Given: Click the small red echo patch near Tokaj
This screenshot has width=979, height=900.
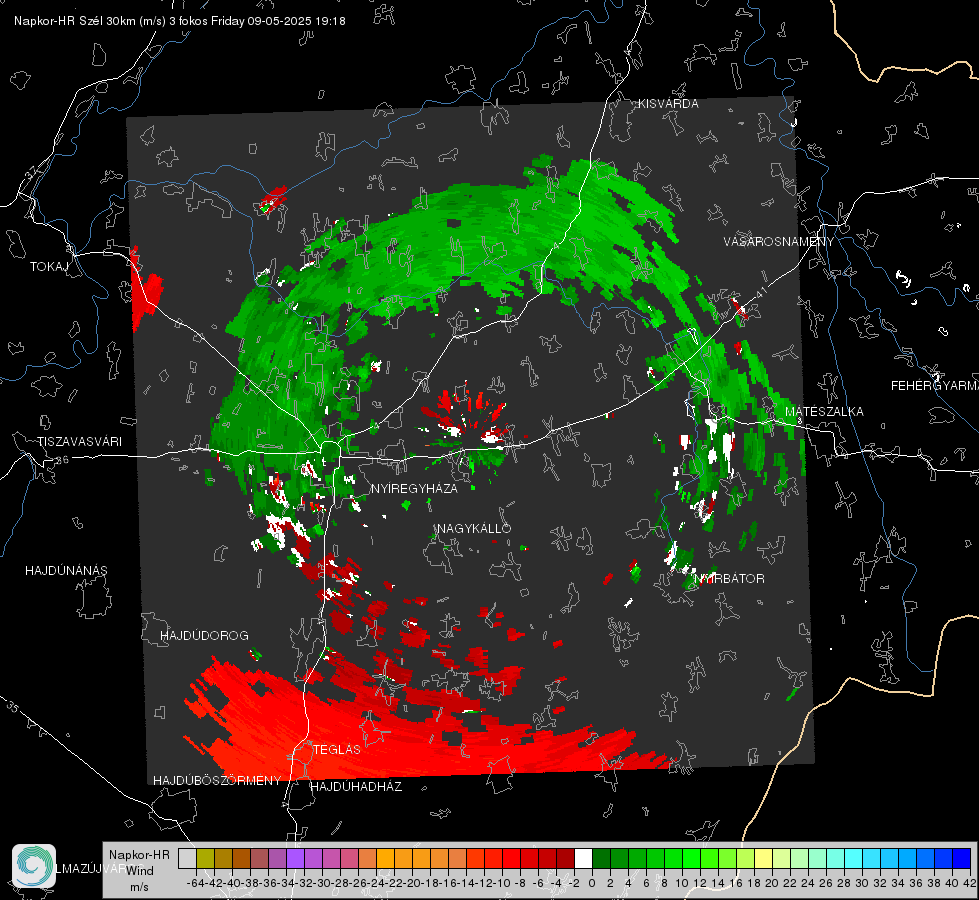Looking at the screenshot, I should (147, 289).
